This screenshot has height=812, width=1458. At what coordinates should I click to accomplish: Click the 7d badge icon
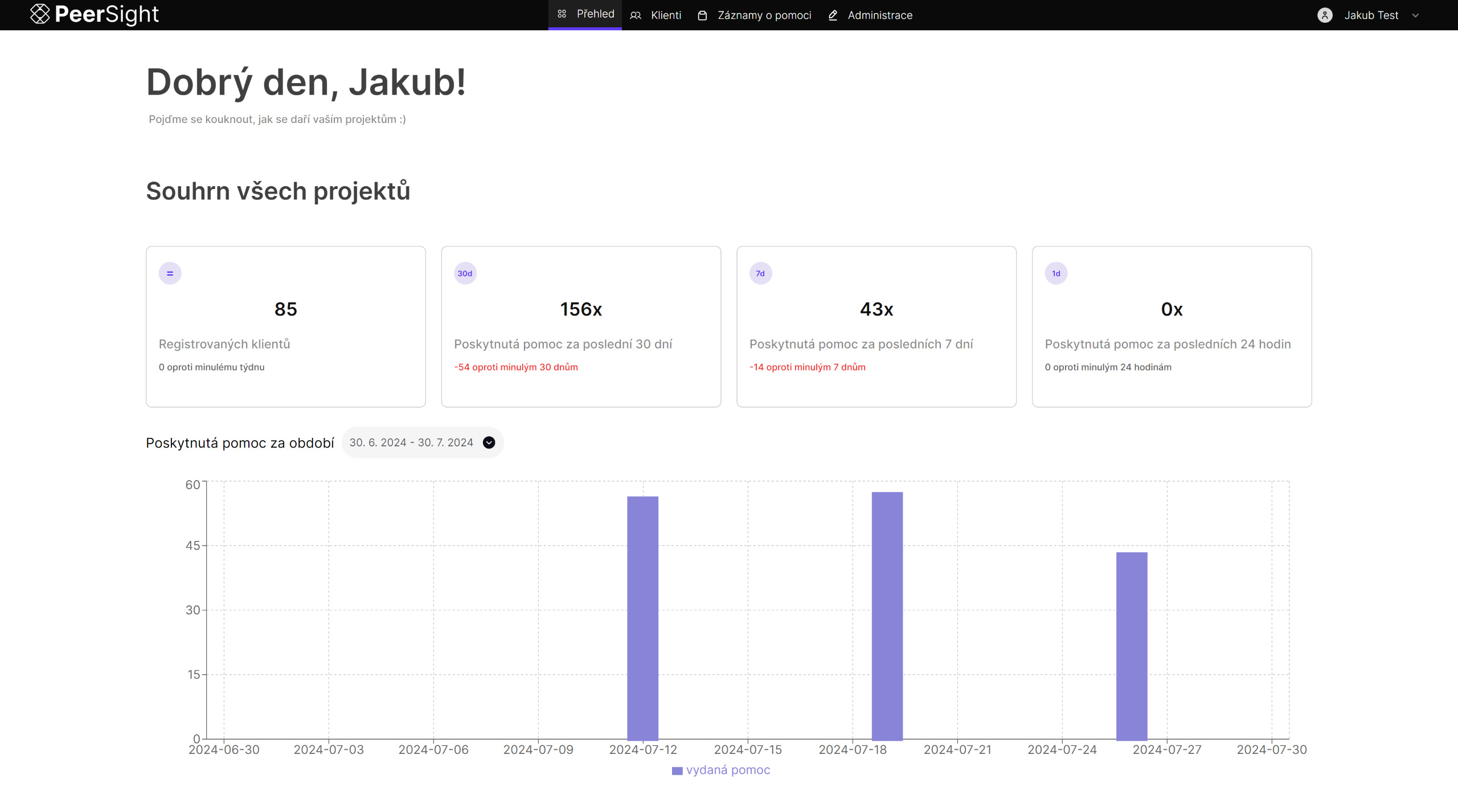coord(760,273)
